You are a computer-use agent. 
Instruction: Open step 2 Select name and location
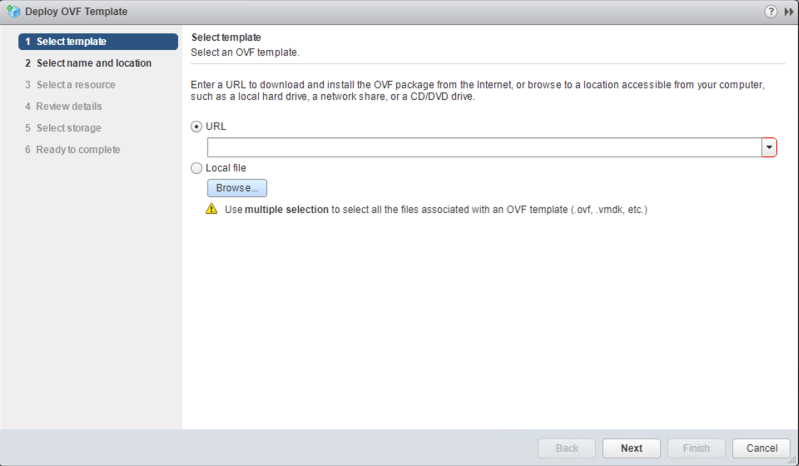(88, 63)
